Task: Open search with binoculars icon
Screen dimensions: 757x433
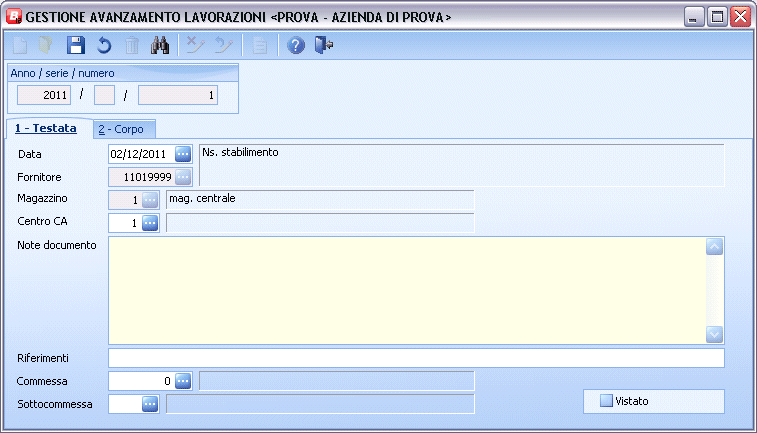Action: (159, 45)
